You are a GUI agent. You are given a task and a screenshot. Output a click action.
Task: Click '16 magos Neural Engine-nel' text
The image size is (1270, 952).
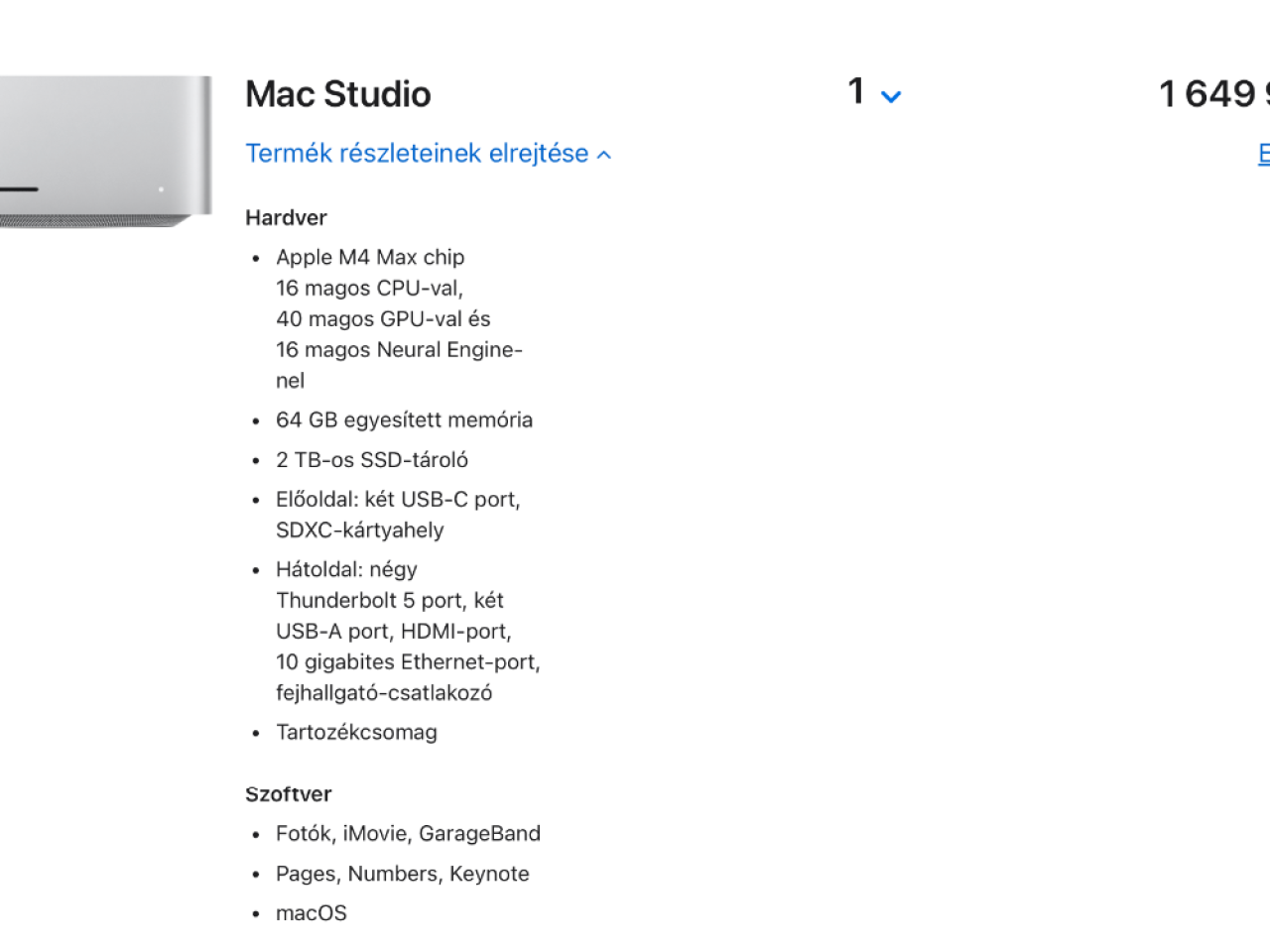click(x=399, y=365)
